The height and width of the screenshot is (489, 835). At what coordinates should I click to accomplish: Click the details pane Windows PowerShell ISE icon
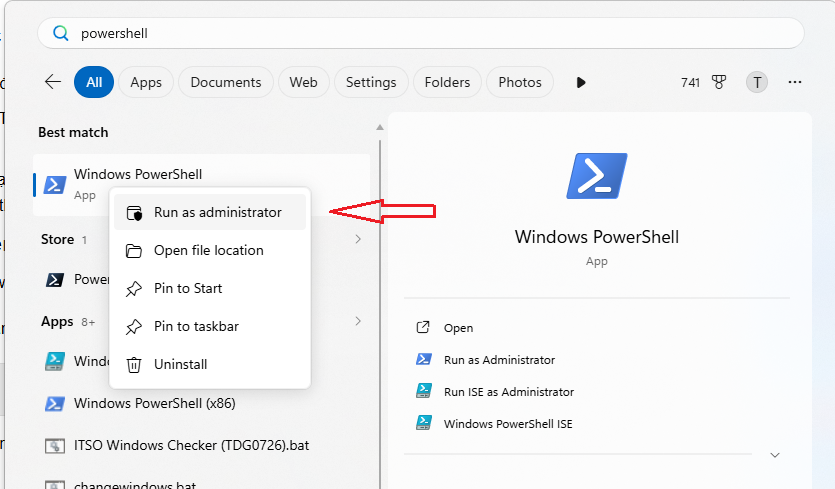tap(424, 423)
